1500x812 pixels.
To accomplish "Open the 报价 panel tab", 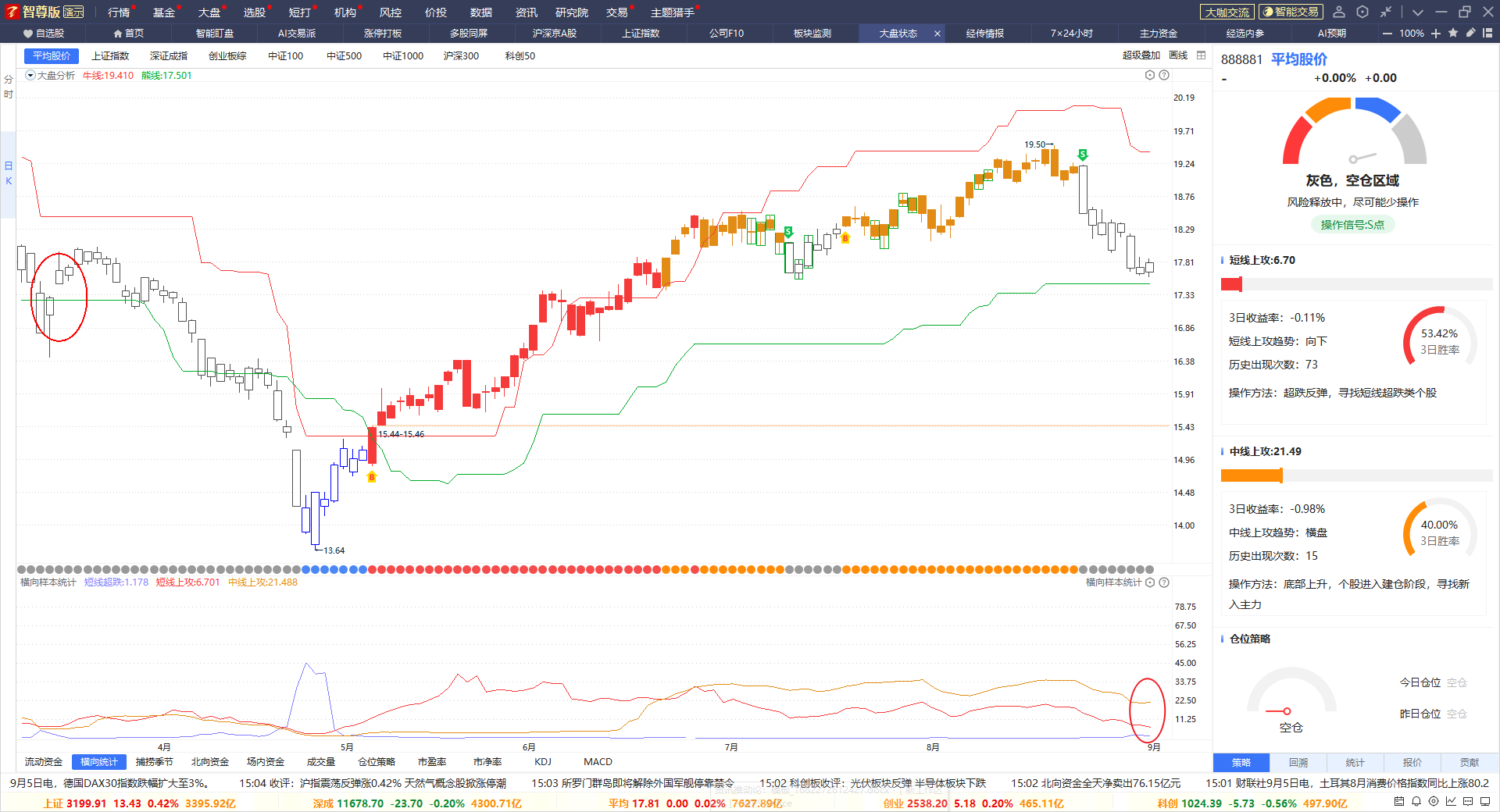I will point(1412,763).
